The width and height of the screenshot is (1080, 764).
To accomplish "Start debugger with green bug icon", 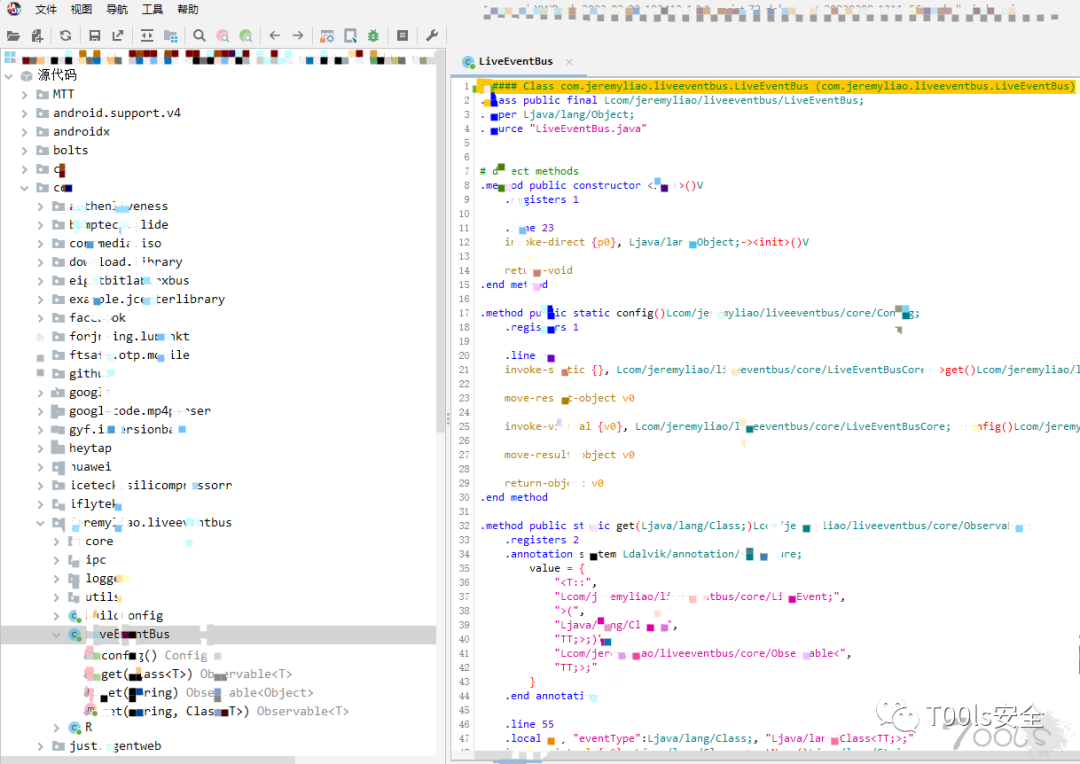I will 373,36.
